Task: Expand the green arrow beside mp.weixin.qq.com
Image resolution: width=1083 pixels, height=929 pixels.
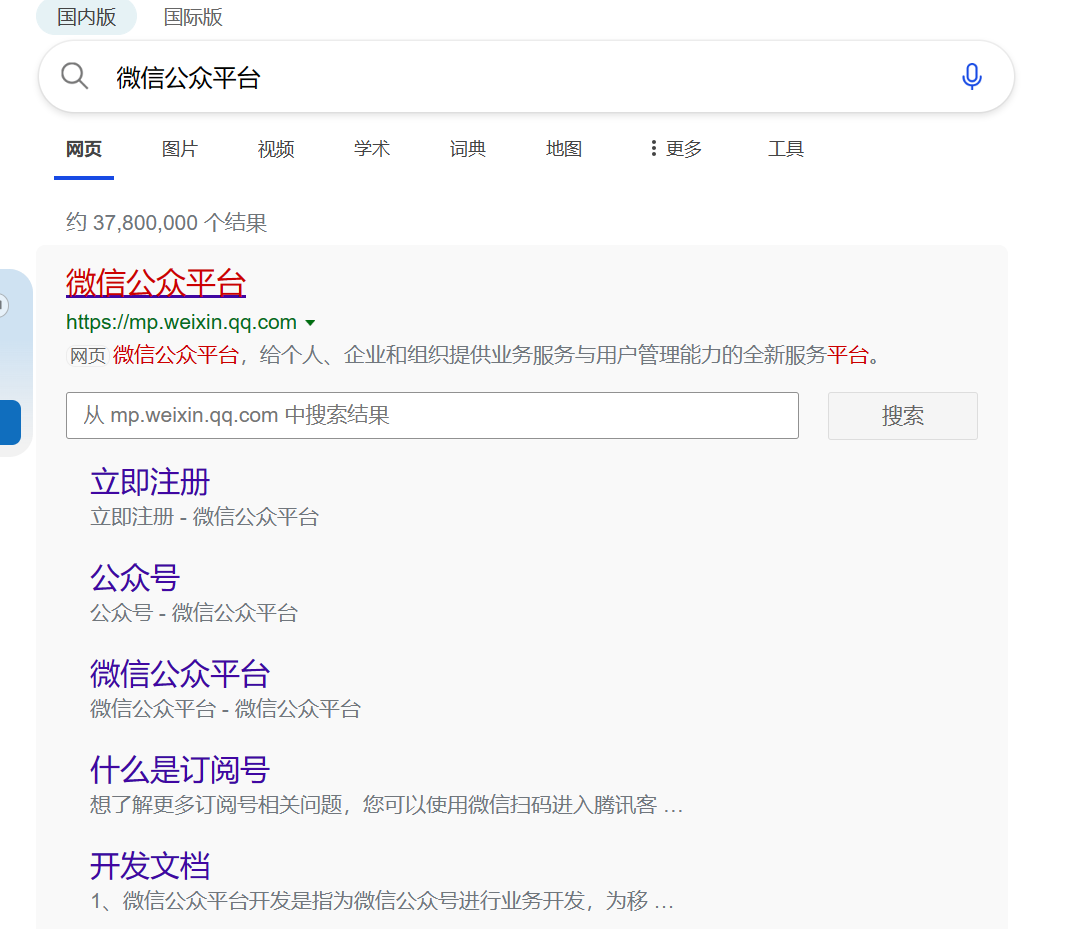Action: pos(310,323)
